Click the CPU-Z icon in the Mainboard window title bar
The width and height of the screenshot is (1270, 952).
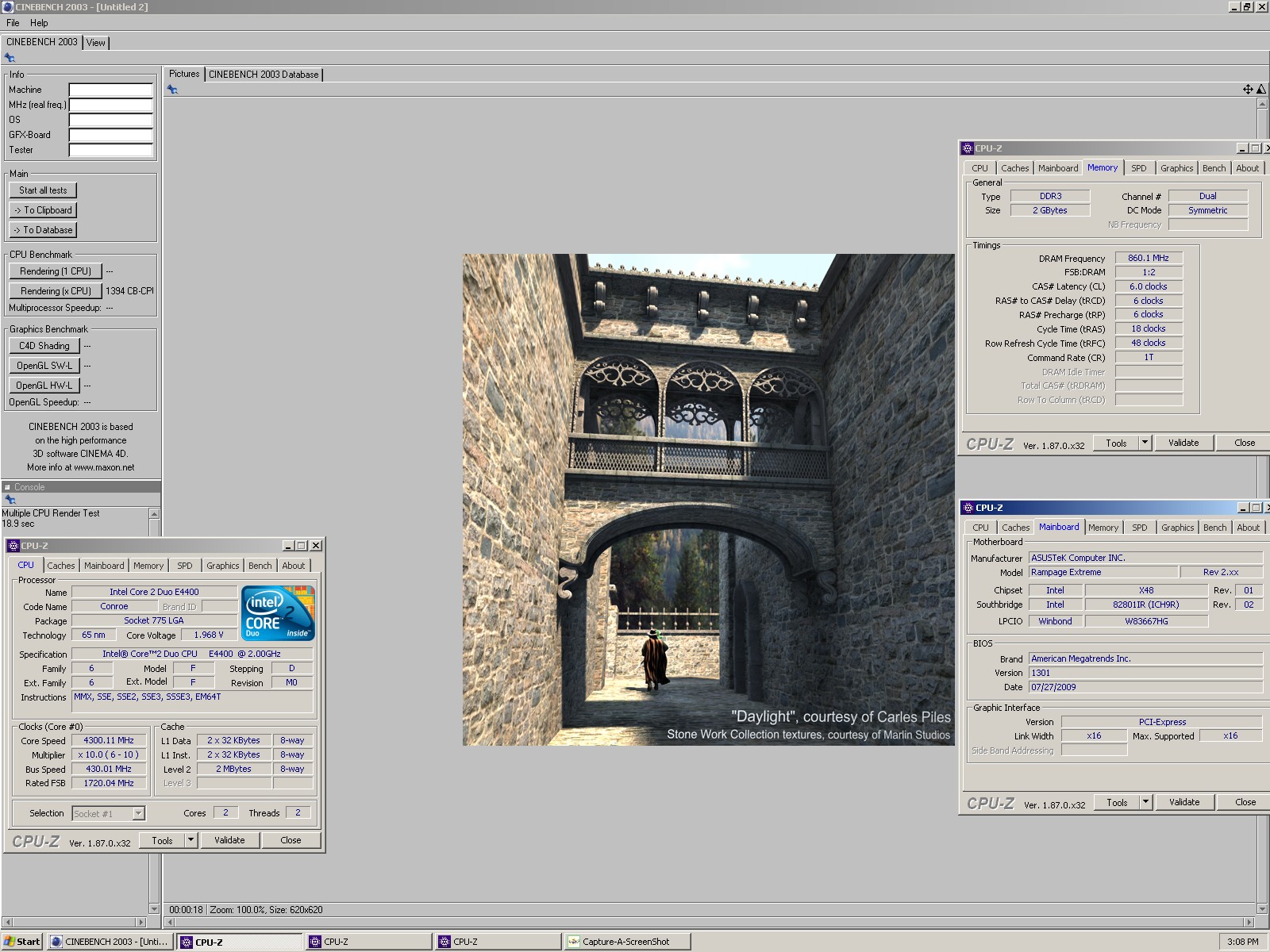(968, 508)
